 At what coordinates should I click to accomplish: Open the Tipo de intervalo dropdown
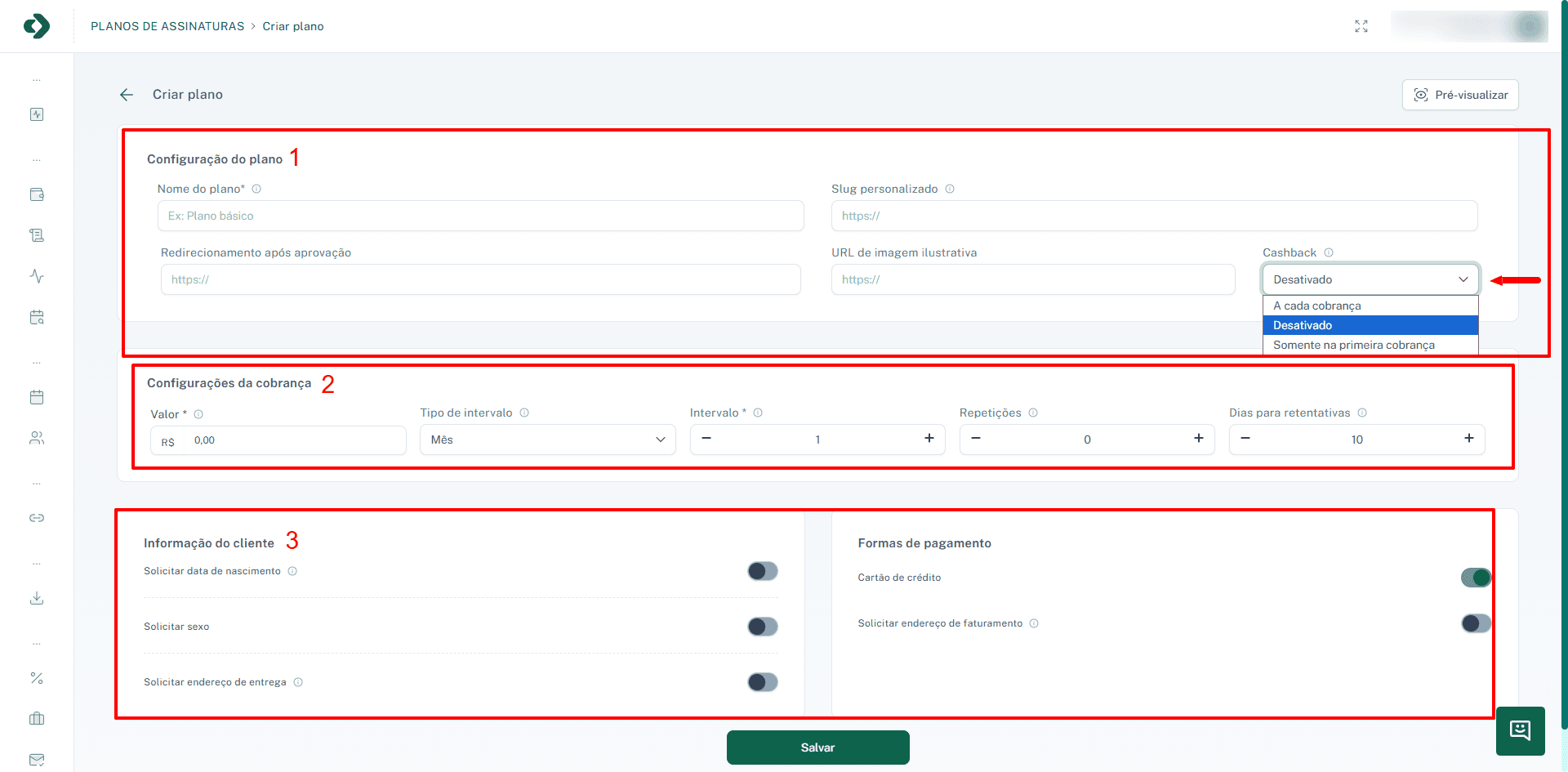coord(547,440)
